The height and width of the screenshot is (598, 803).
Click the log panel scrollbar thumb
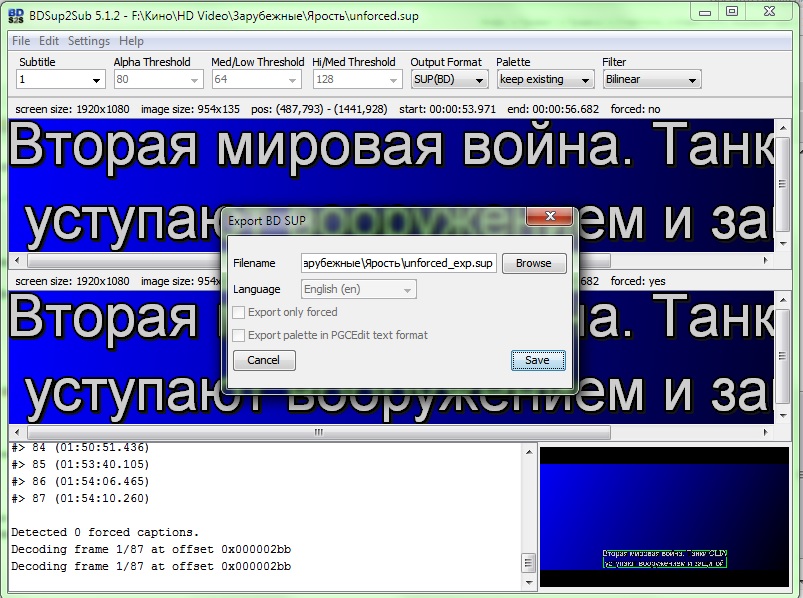pos(529,563)
